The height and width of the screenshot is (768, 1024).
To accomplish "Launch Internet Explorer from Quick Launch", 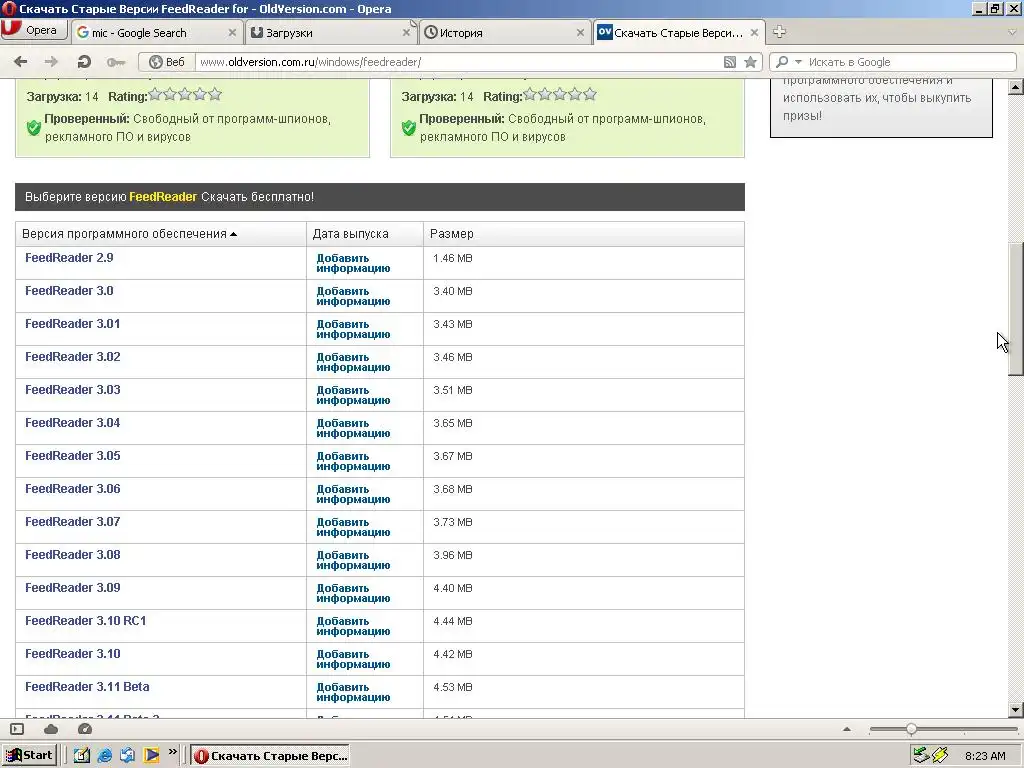I will [104, 756].
